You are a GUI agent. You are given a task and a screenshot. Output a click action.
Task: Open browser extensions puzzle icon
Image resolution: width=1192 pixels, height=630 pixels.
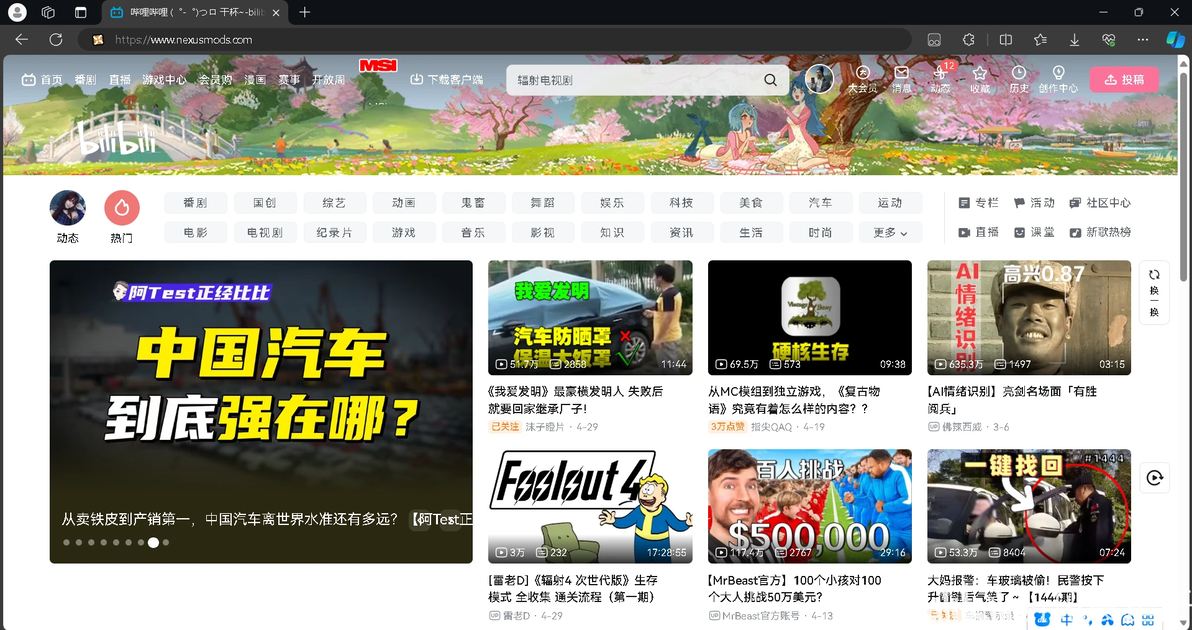968,40
